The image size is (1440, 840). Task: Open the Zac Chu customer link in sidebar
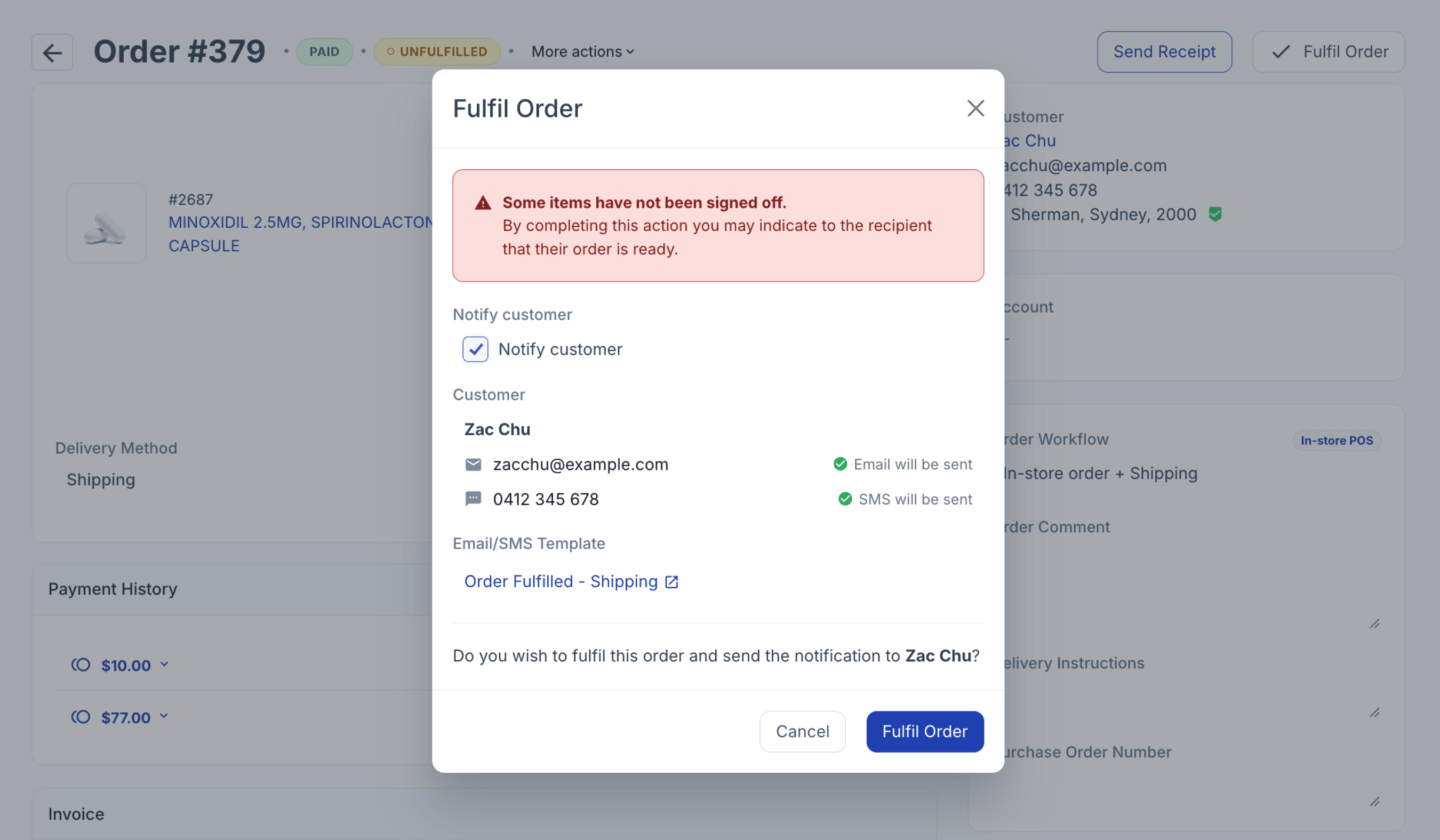click(1030, 141)
